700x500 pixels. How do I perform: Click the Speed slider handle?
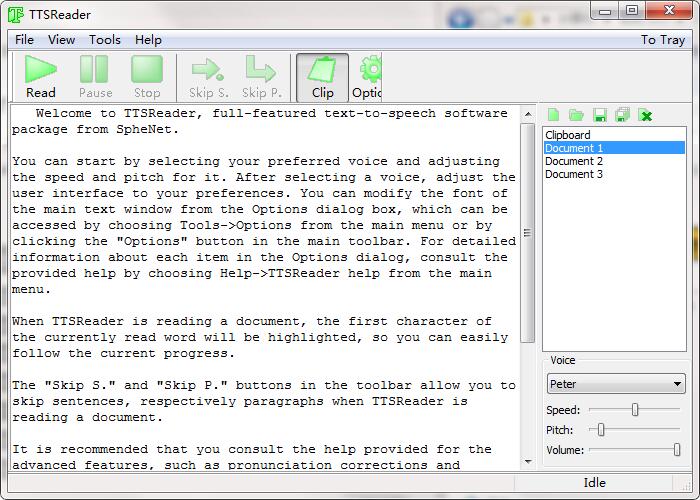click(635, 409)
